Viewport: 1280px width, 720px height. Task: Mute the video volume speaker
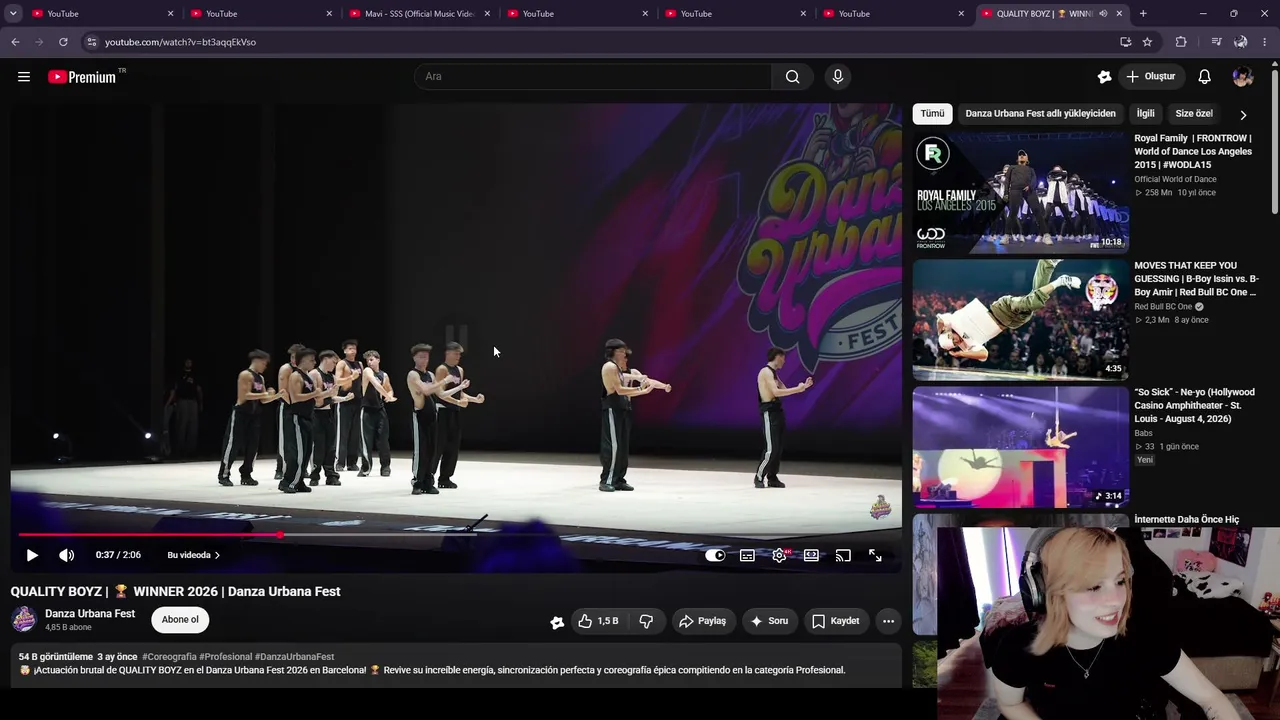[x=66, y=555]
